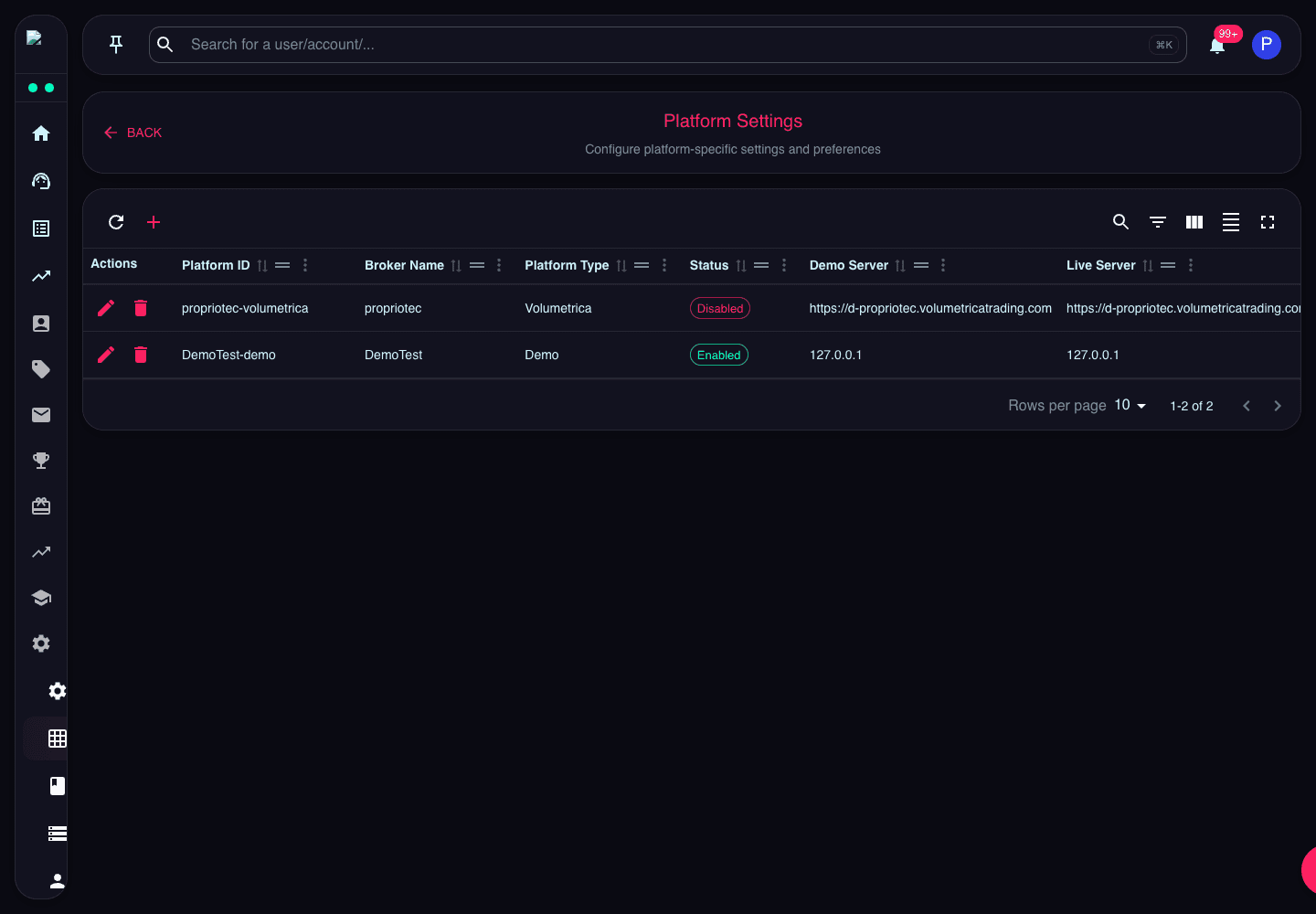Click Status column drag handle
This screenshot has height=914, width=1316.
tap(761, 265)
